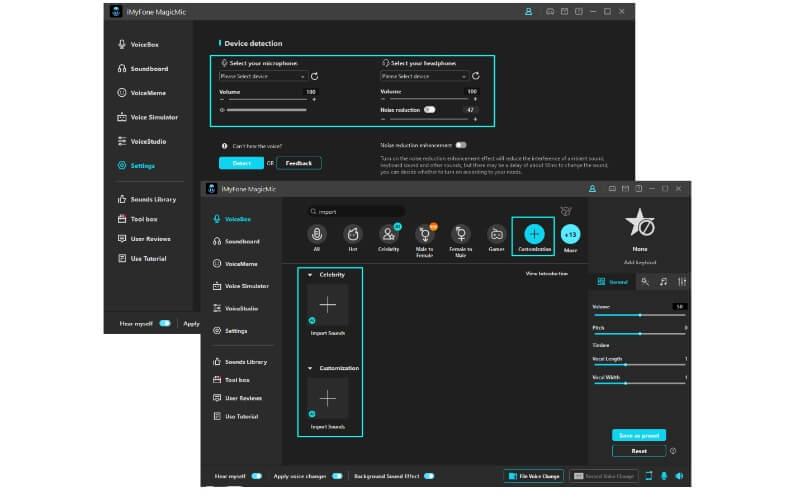Screen dimensions: 800x494
Task: Select the Customization category
Action: tap(534, 236)
